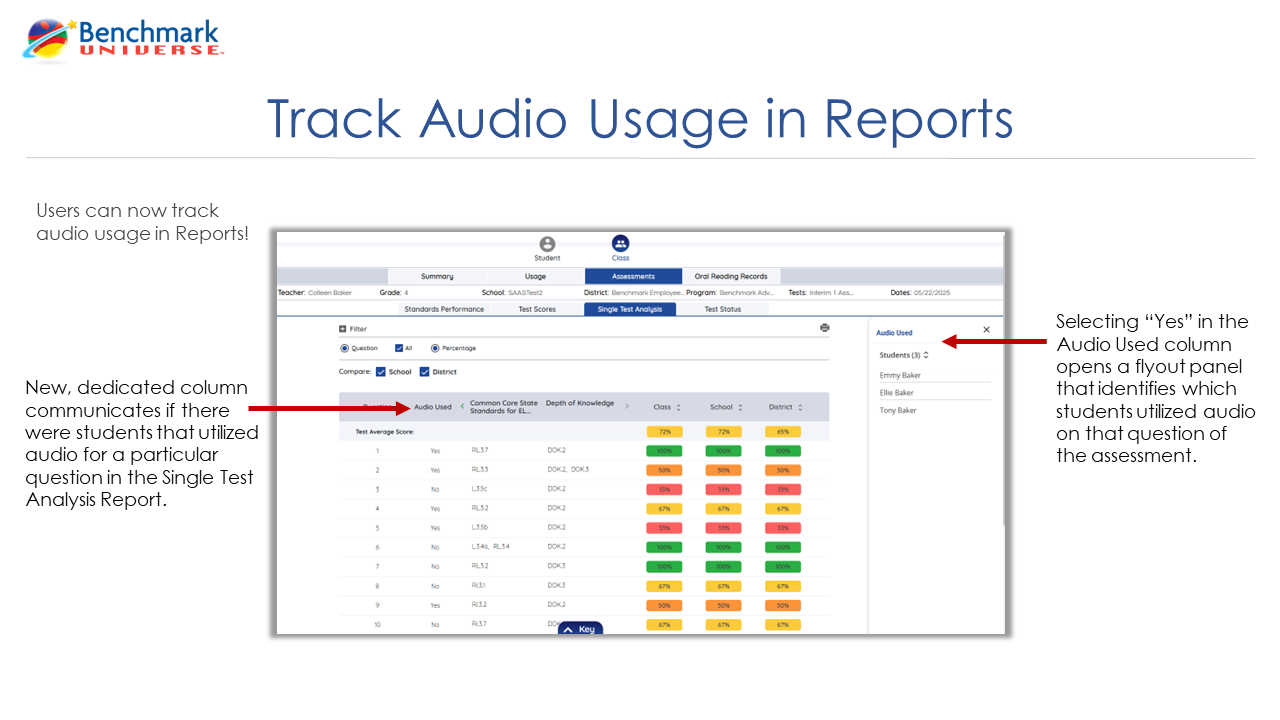Screen dimensions: 1280x720
Task: Click standard L.3.5c in question 3 row
Action: 480,490
